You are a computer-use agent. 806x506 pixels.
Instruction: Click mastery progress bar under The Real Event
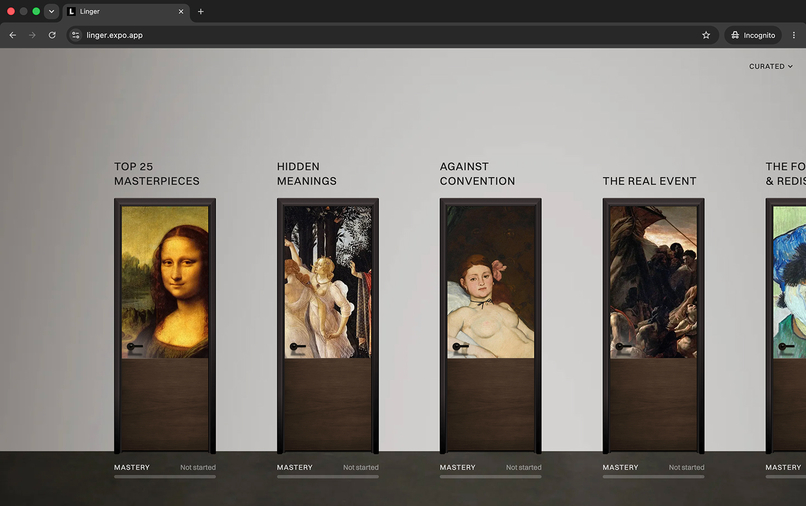click(653, 477)
